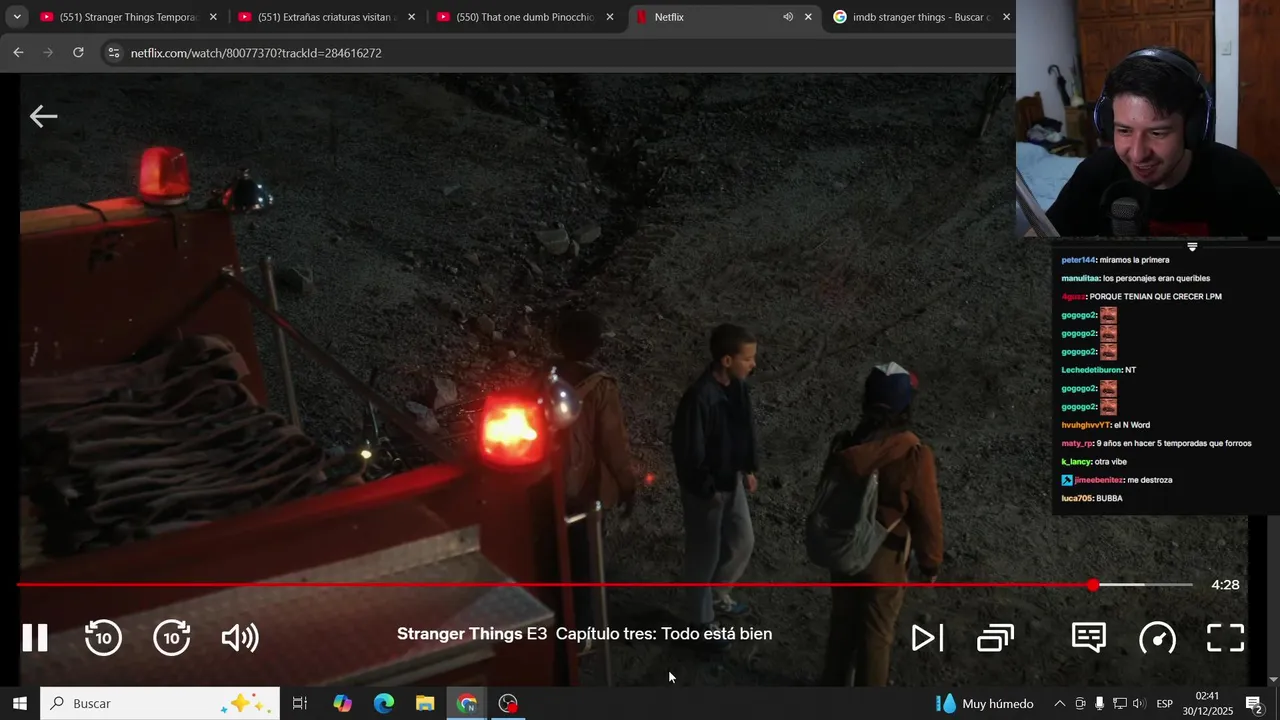This screenshot has width=1280, height=720.
Task: Open Microsoft Edge from the taskbar
Action: [384, 703]
